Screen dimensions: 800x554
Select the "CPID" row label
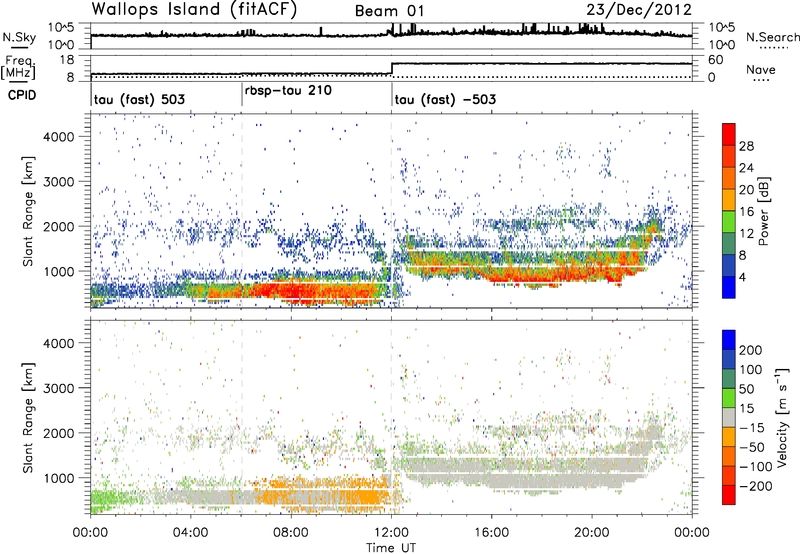coord(22,95)
